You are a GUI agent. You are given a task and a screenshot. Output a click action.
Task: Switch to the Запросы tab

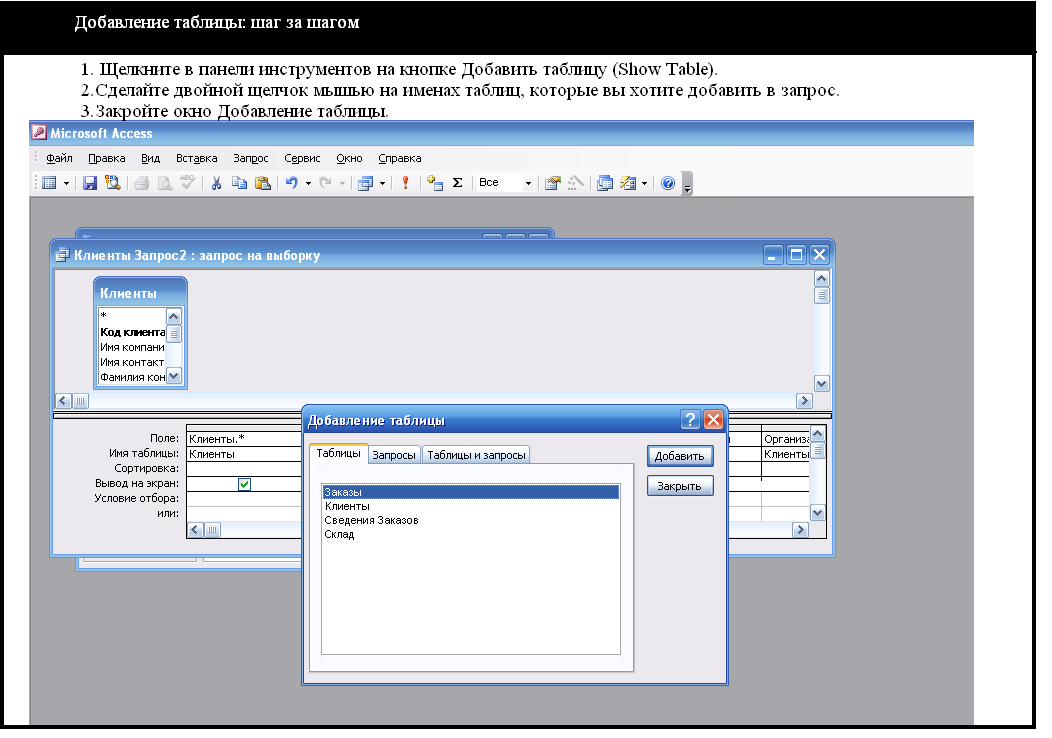(394, 455)
